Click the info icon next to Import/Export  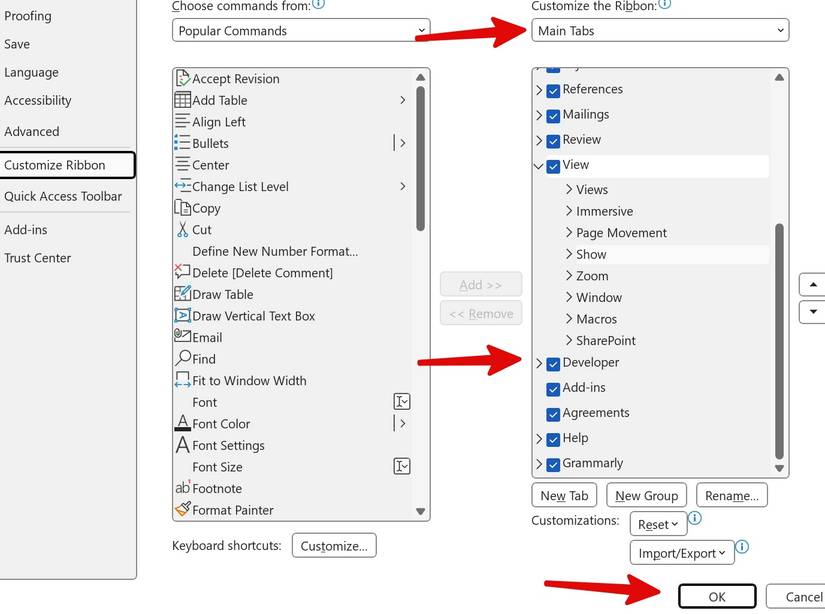(x=741, y=547)
